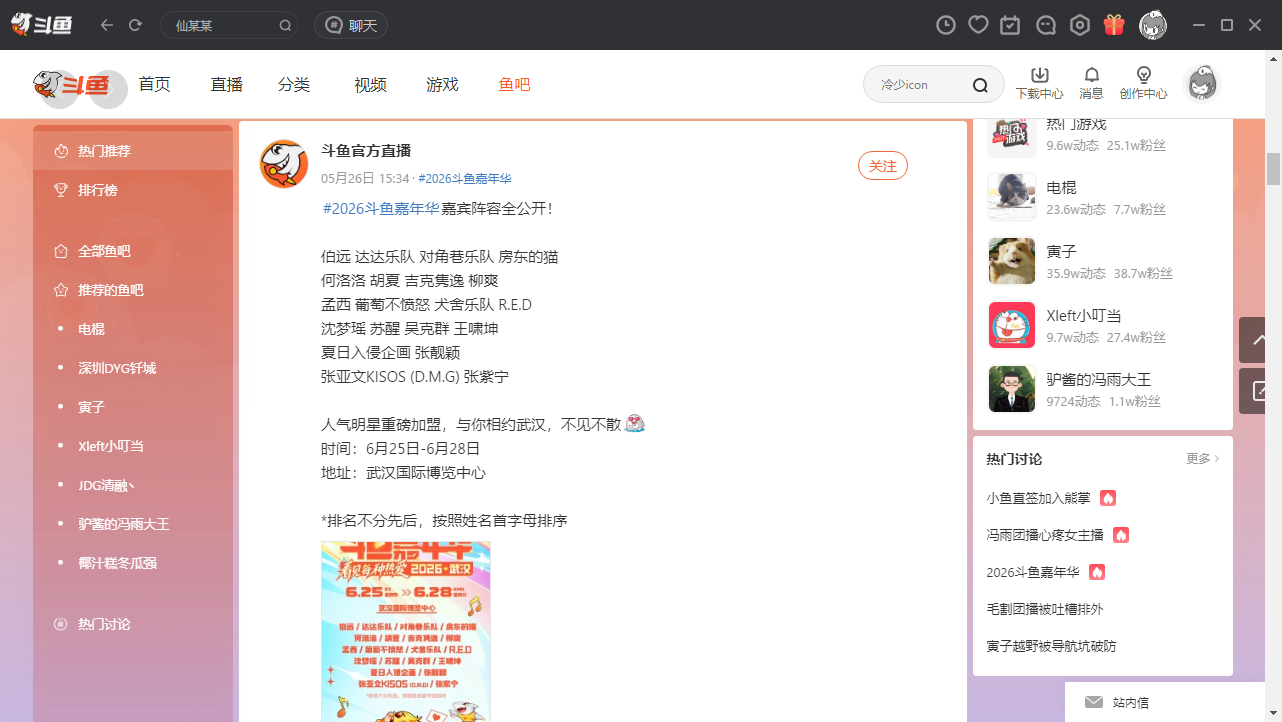The image size is (1282, 722).
Task: Open the chat bubble icon in title bar
Action: click(x=1046, y=25)
